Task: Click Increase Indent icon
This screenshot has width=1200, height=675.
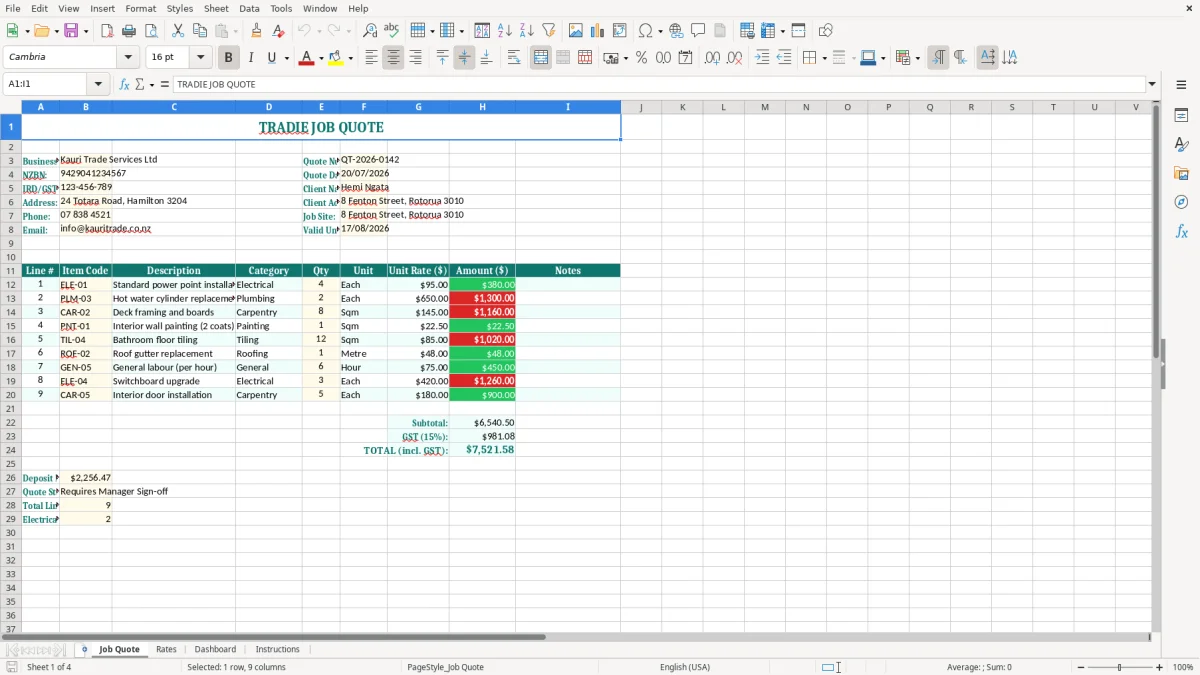Action: 762,58
